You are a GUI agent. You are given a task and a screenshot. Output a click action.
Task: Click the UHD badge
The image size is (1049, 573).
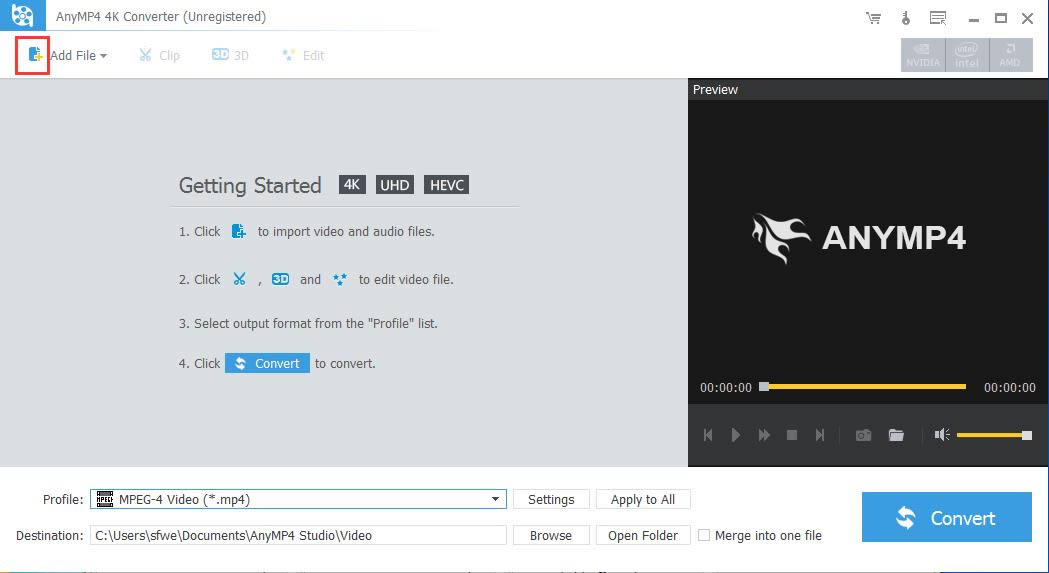click(395, 185)
